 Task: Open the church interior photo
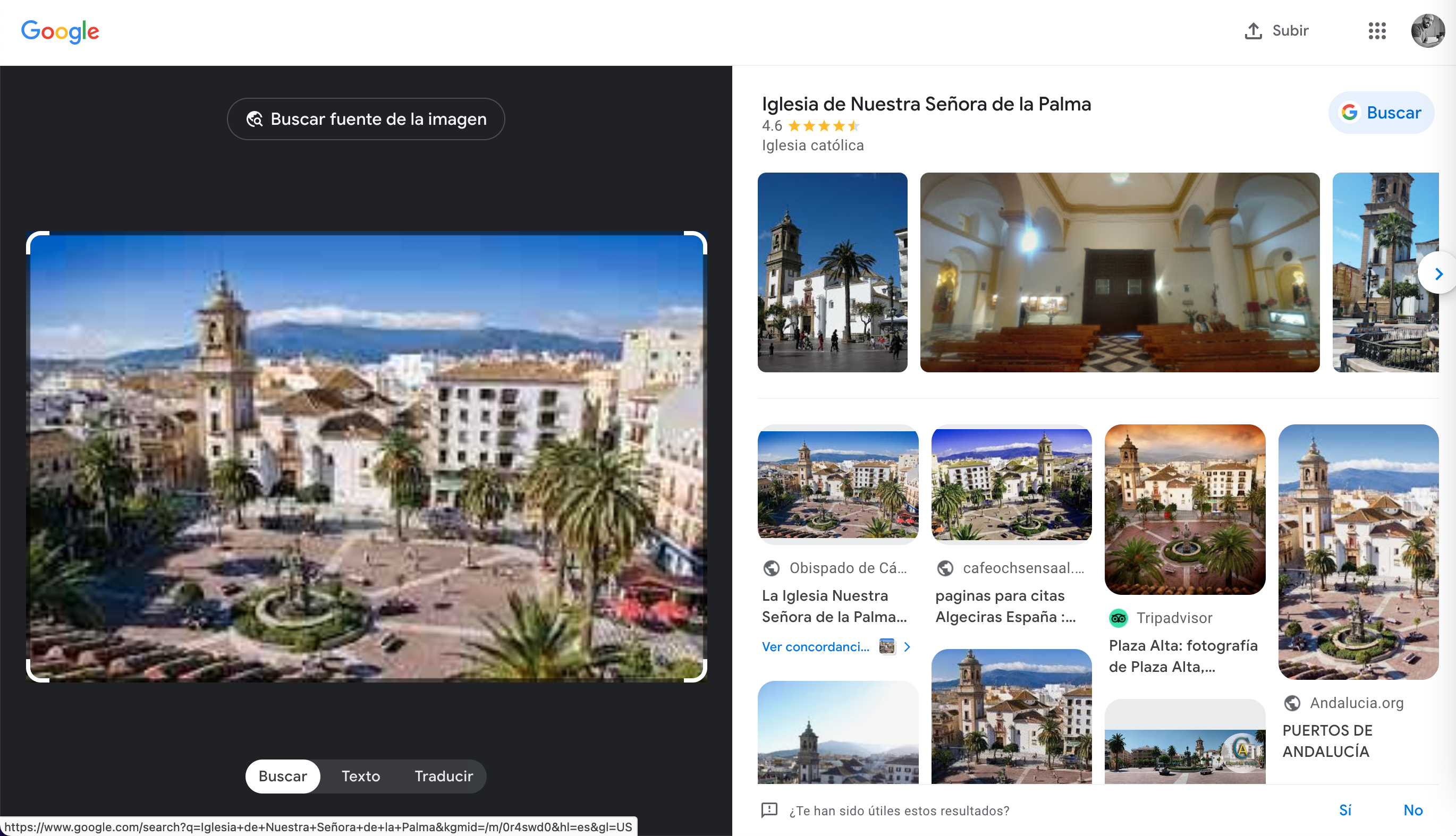click(x=1120, y=272)
